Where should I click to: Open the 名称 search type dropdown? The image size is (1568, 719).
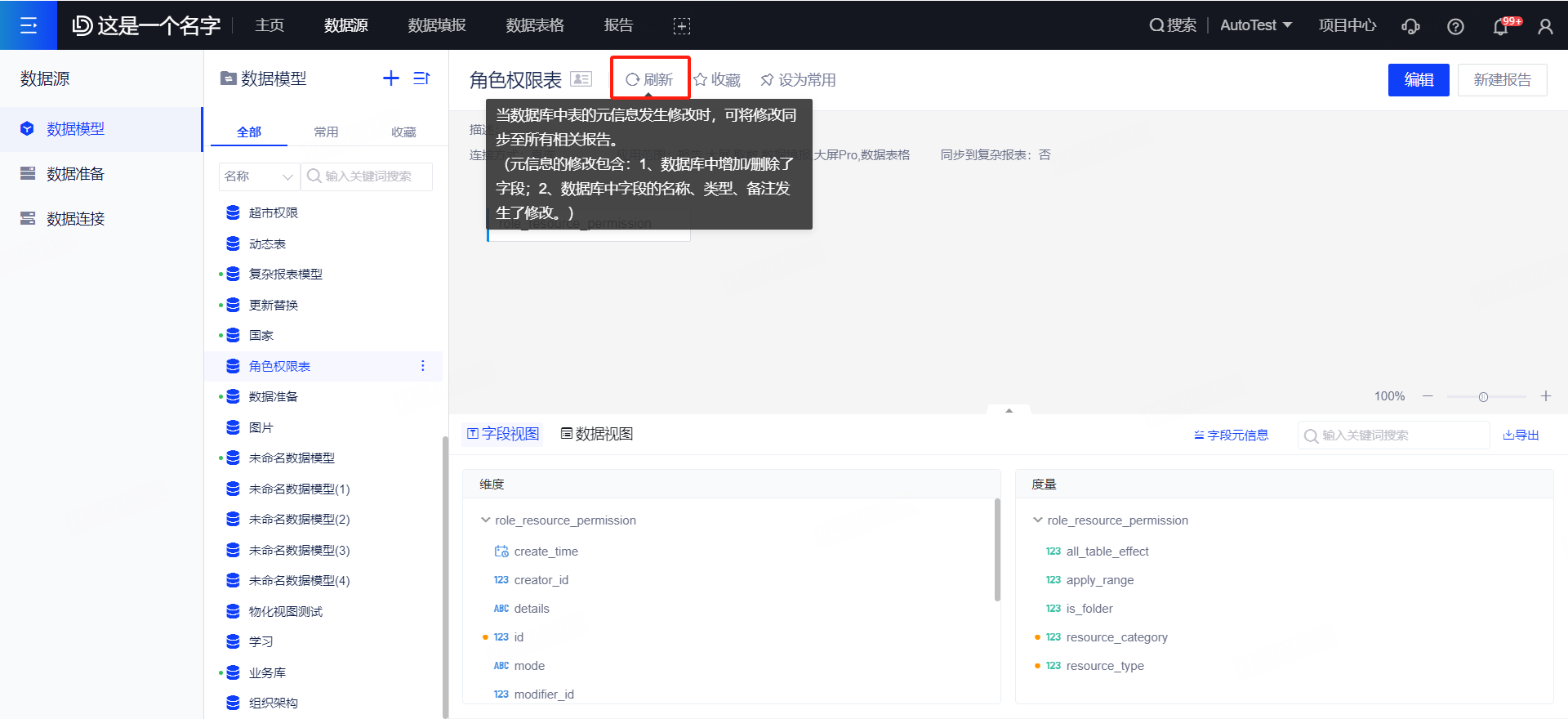[x=258, y=176]
